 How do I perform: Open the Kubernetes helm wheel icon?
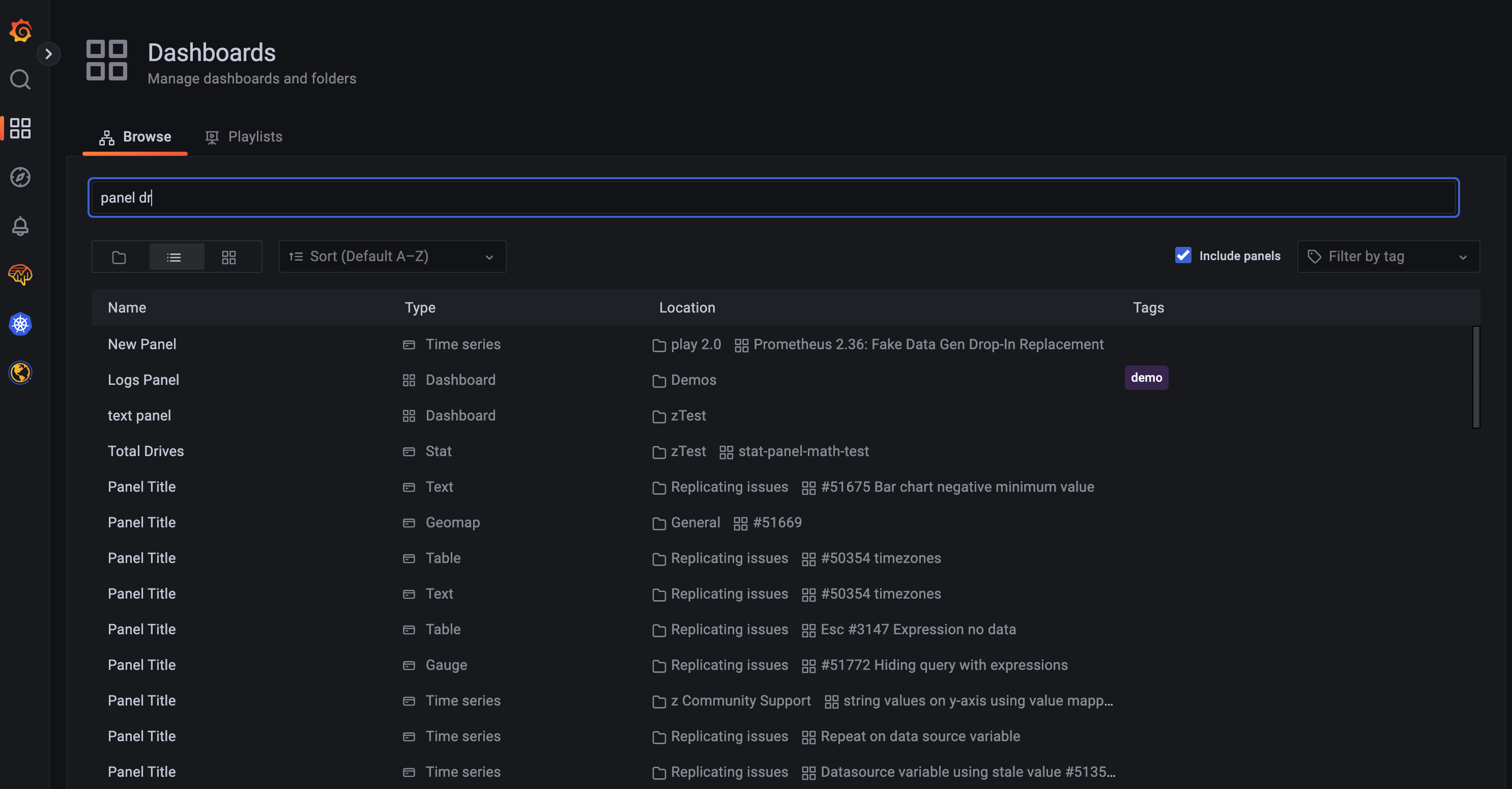click(20, 324)
